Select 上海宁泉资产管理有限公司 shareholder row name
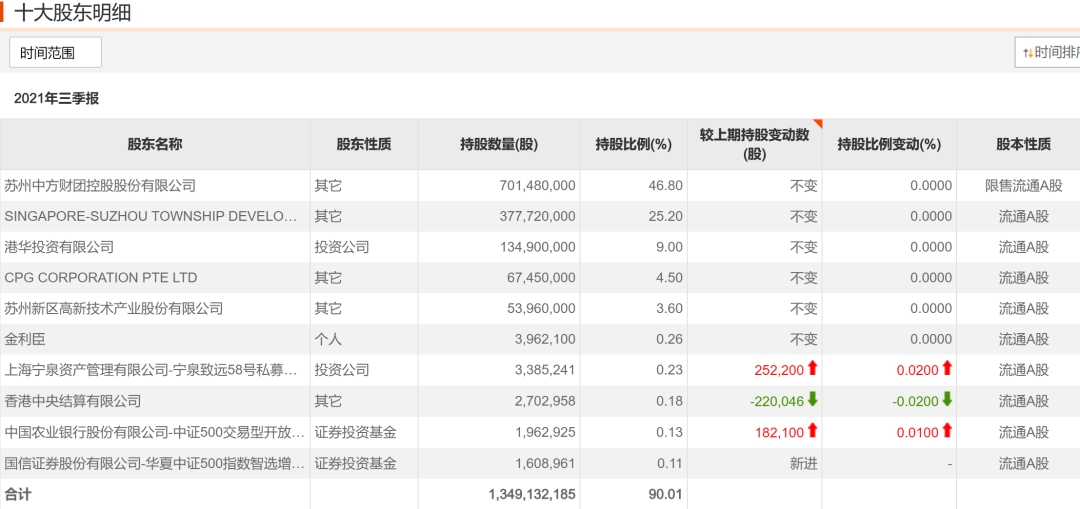This screenshot has height=509, width=1080. click(151, 370)
